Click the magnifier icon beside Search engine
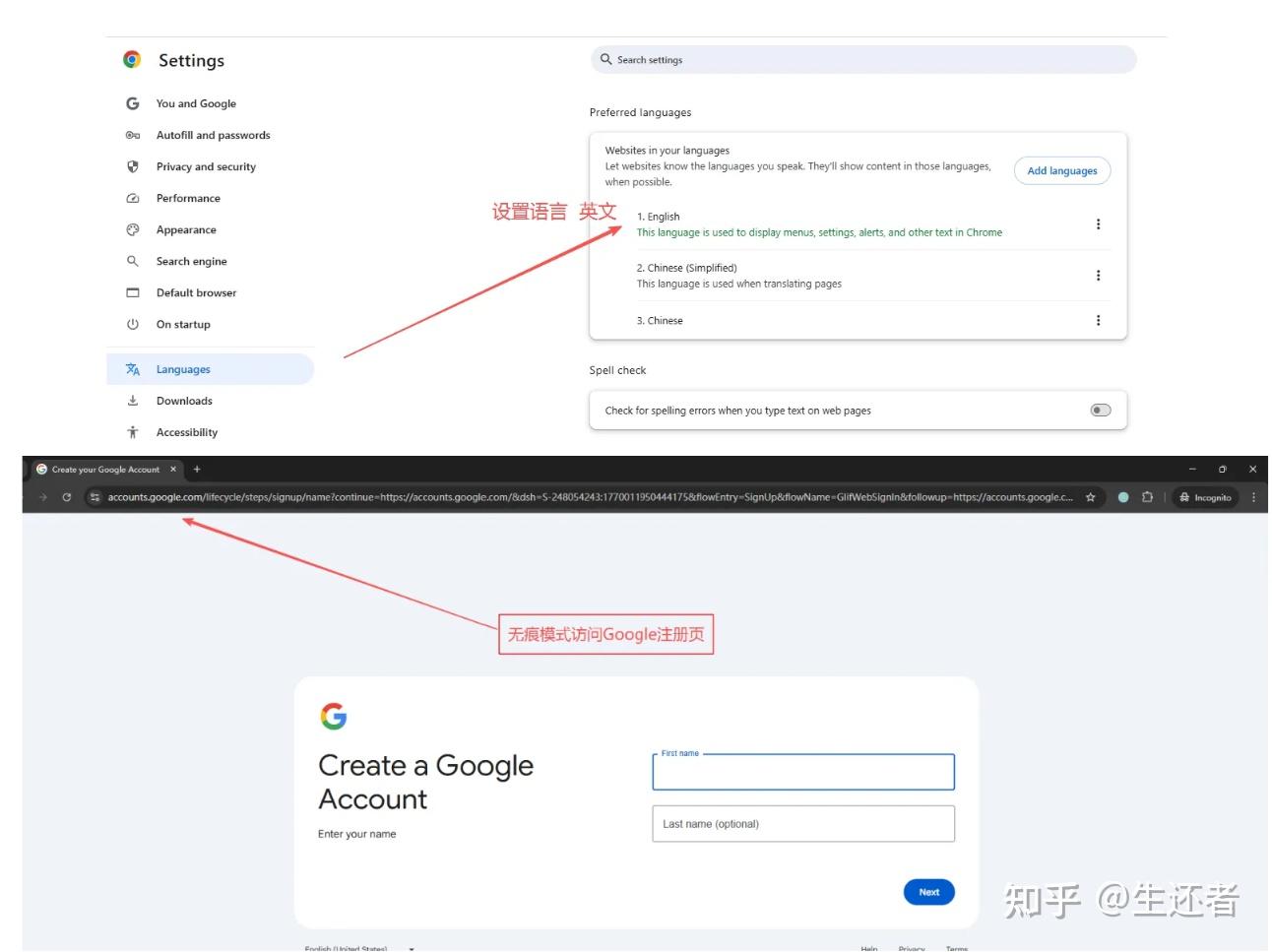This screenshot has width=1272, height=952. [x=133, y=261]
